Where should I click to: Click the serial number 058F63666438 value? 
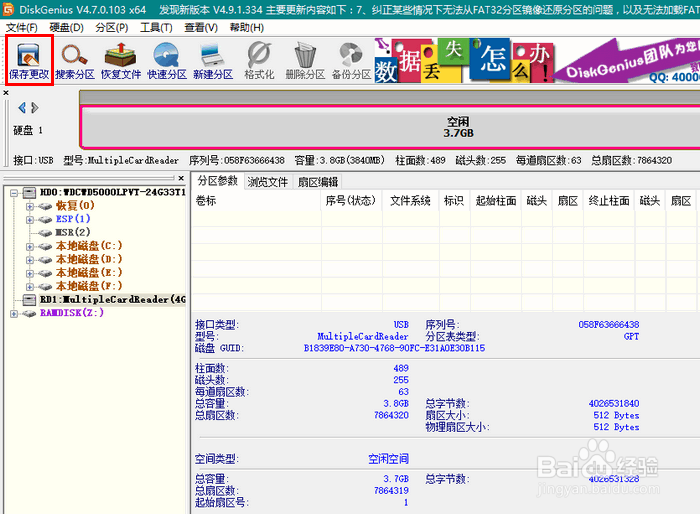click(609, 324)
